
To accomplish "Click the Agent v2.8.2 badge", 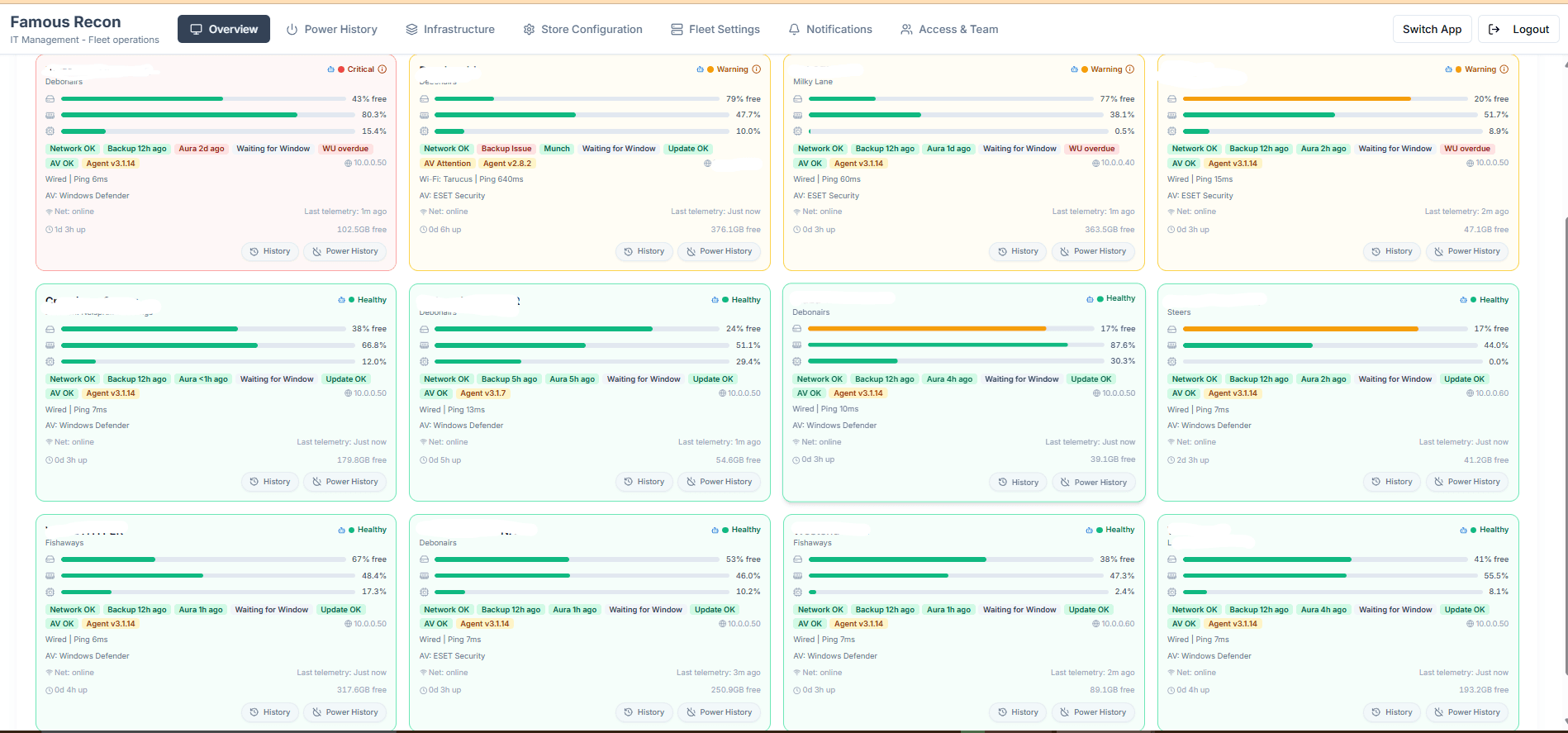I will click(507, 164).
